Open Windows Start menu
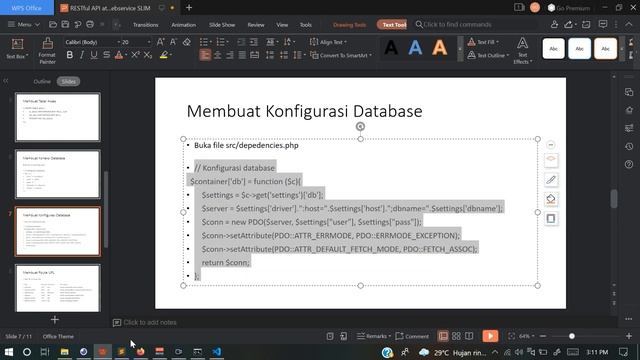The width and height of the screenshot is (640, 360). [x=9, y=351]
